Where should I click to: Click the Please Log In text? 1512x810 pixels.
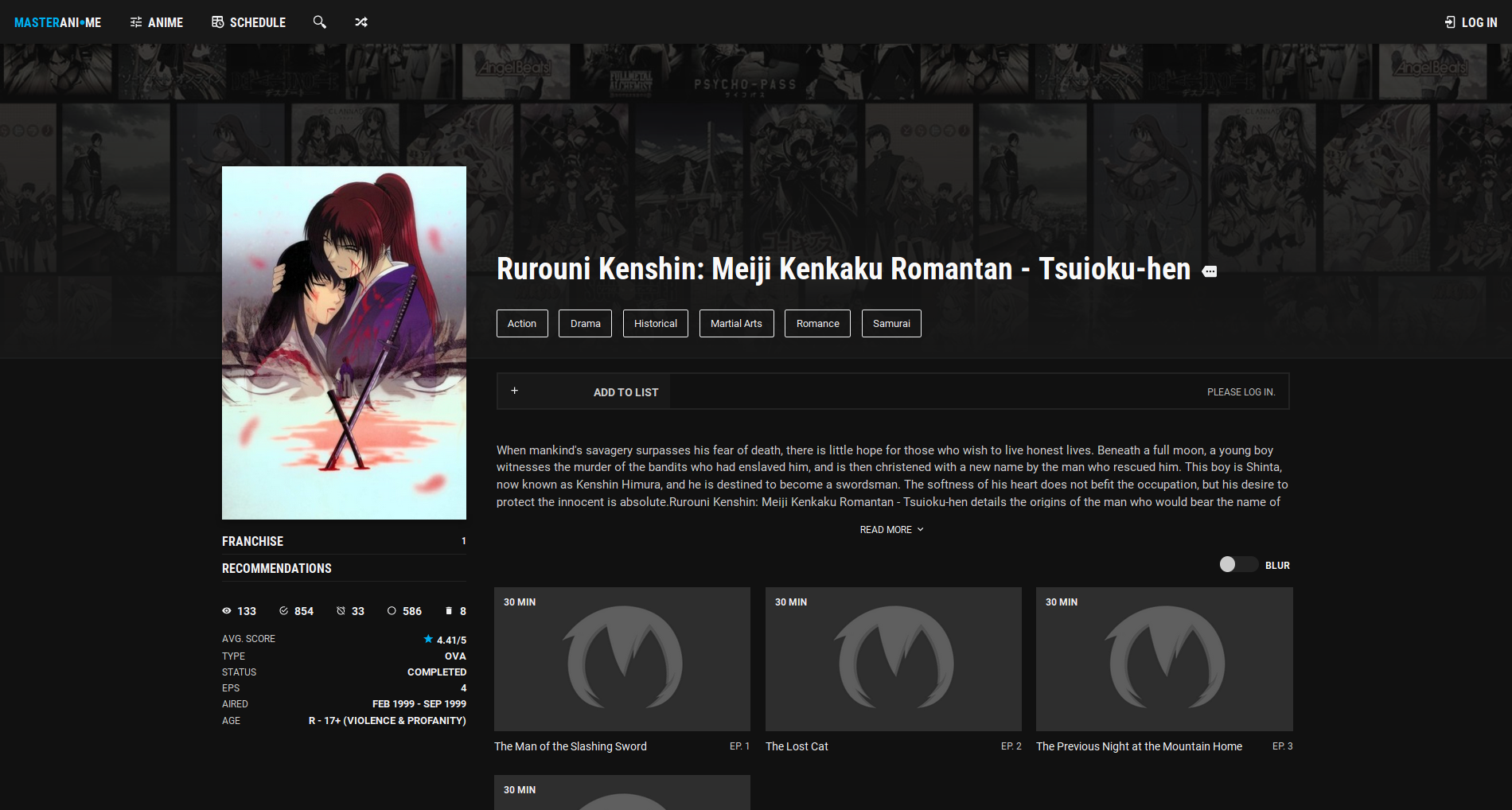coord(1241,392)
